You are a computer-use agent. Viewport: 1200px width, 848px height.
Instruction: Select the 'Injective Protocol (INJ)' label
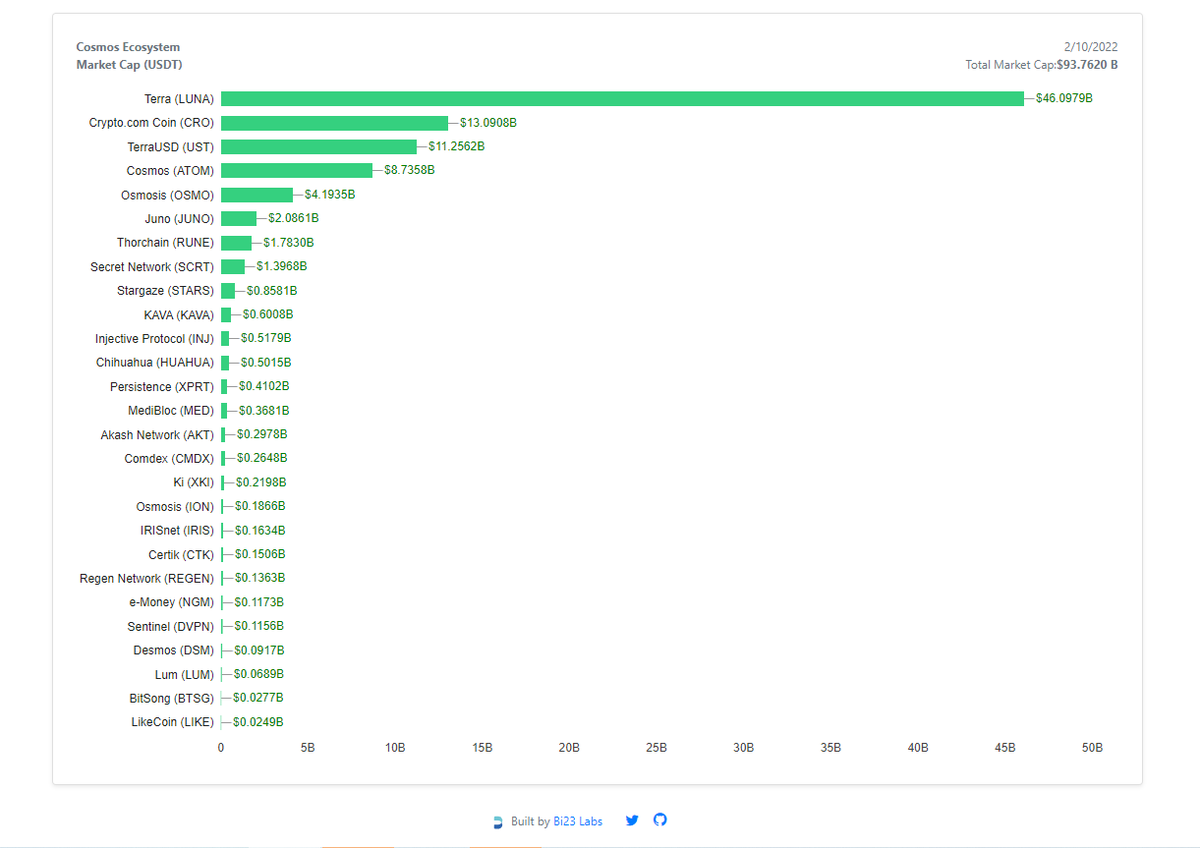point(154,339)
